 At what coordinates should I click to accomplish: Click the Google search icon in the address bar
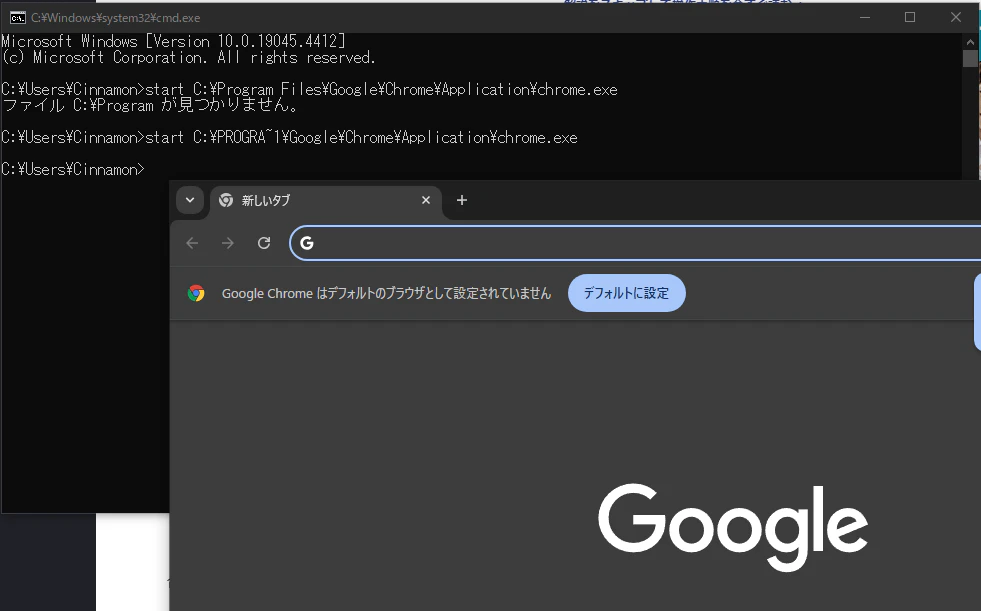307,243
